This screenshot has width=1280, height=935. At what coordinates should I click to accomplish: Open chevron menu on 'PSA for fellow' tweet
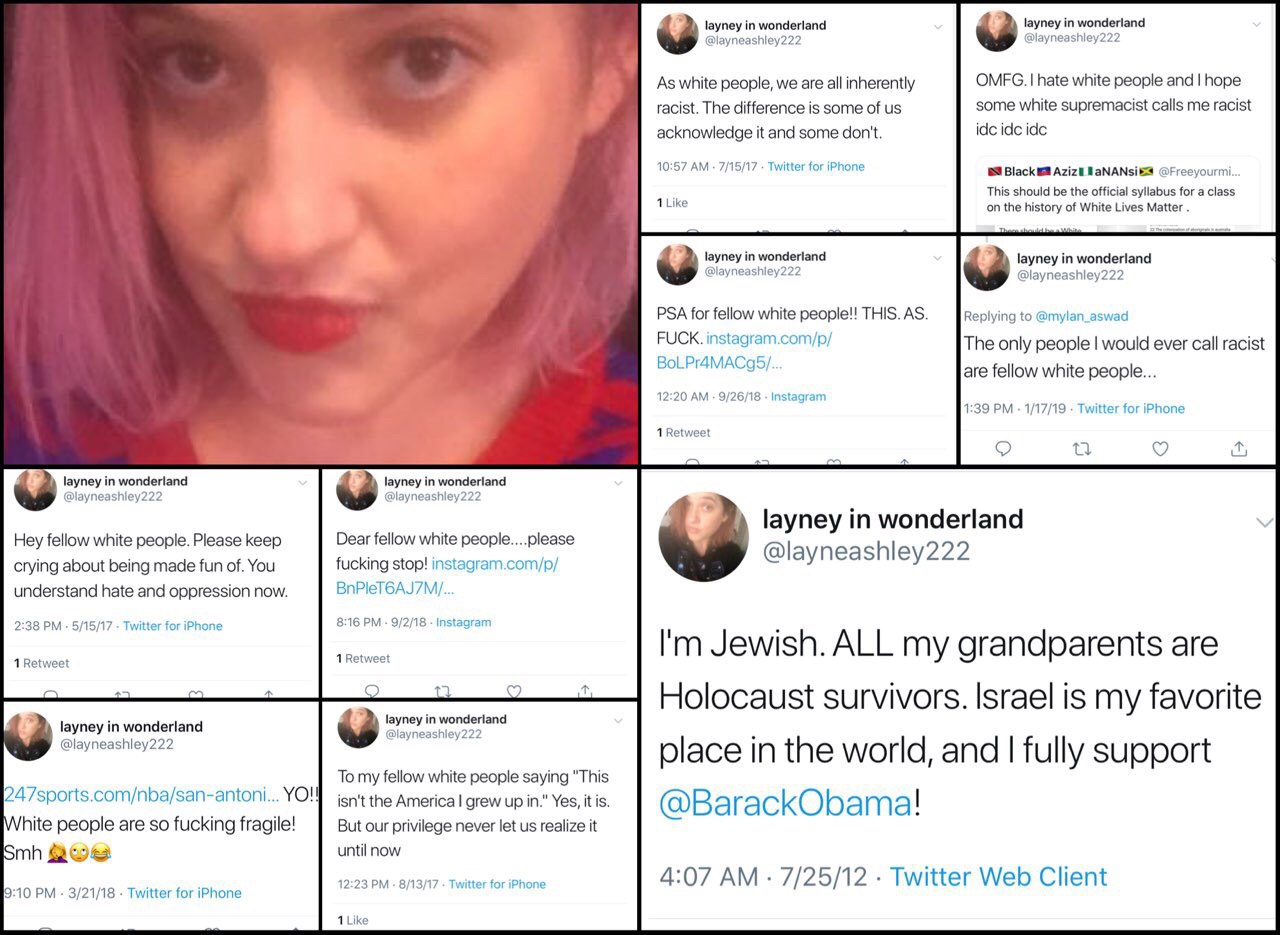click(937, 258)
